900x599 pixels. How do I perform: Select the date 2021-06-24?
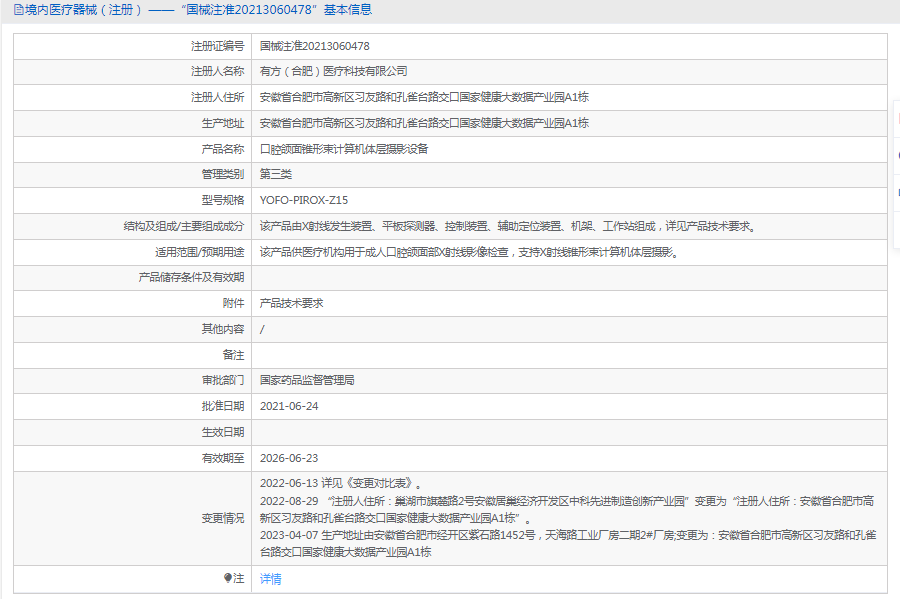pos(289,406)
